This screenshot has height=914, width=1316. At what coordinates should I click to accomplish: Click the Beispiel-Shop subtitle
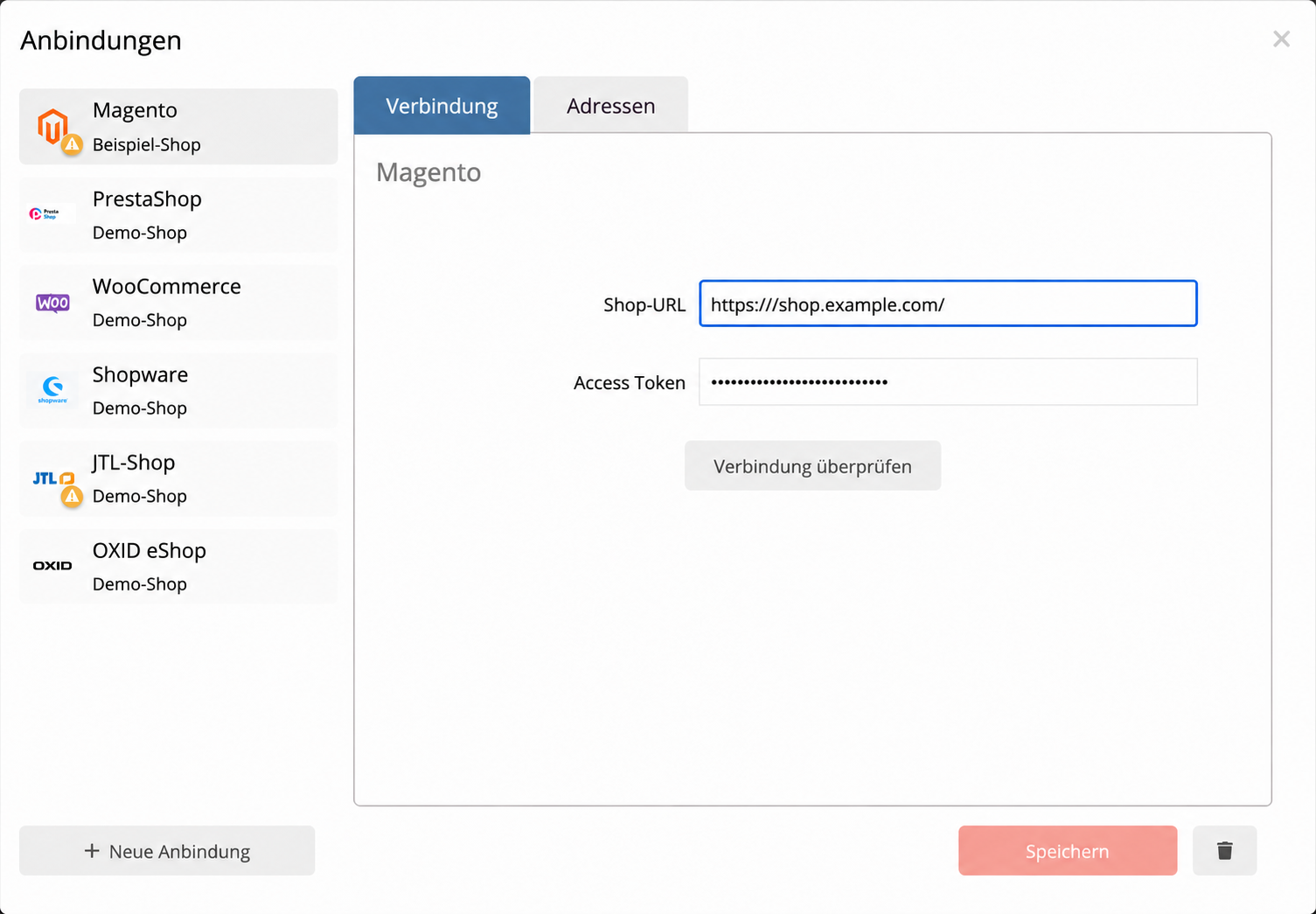click(146, 144)
